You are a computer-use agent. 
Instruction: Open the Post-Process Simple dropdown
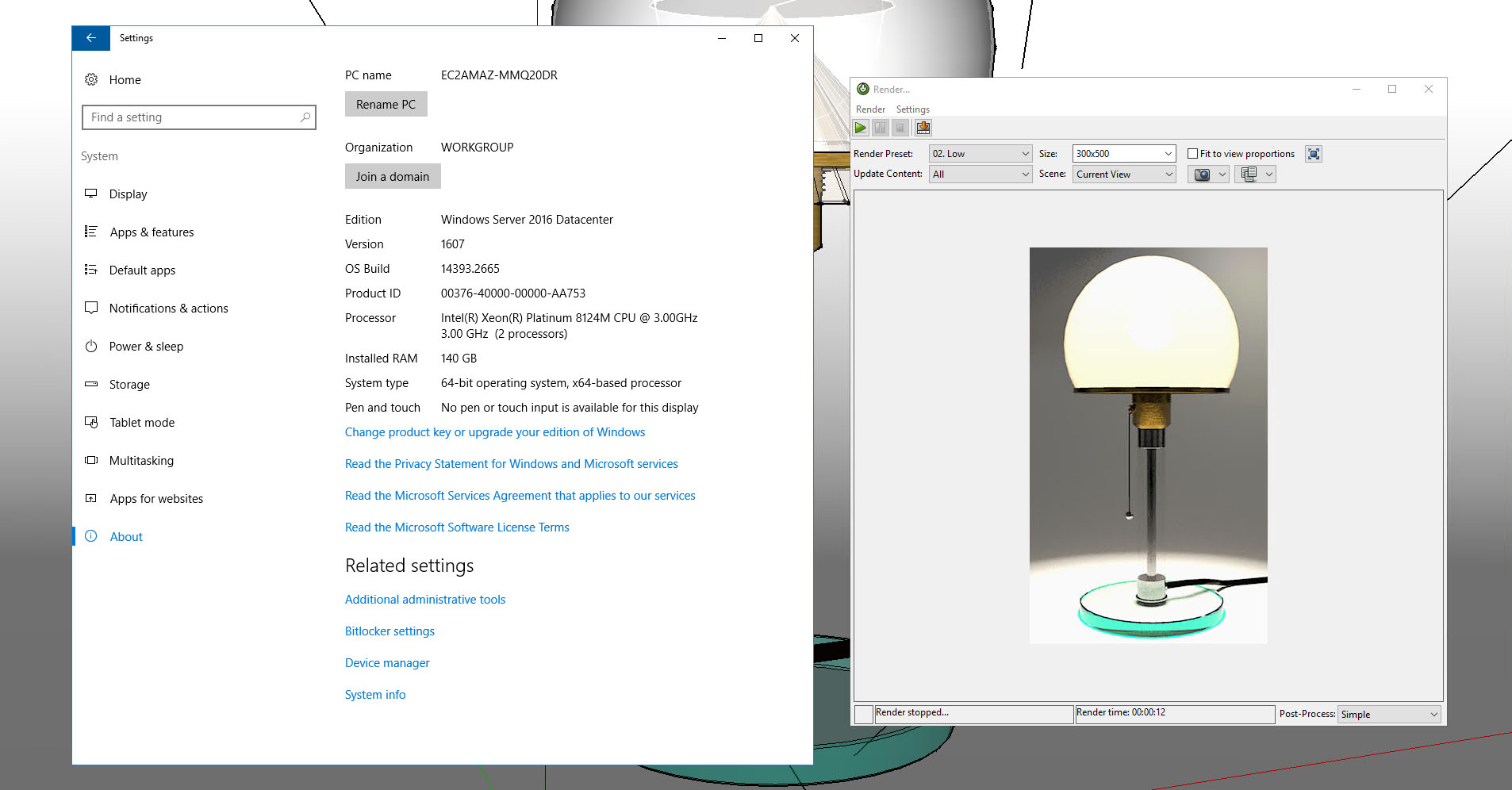coord(1389,715)
